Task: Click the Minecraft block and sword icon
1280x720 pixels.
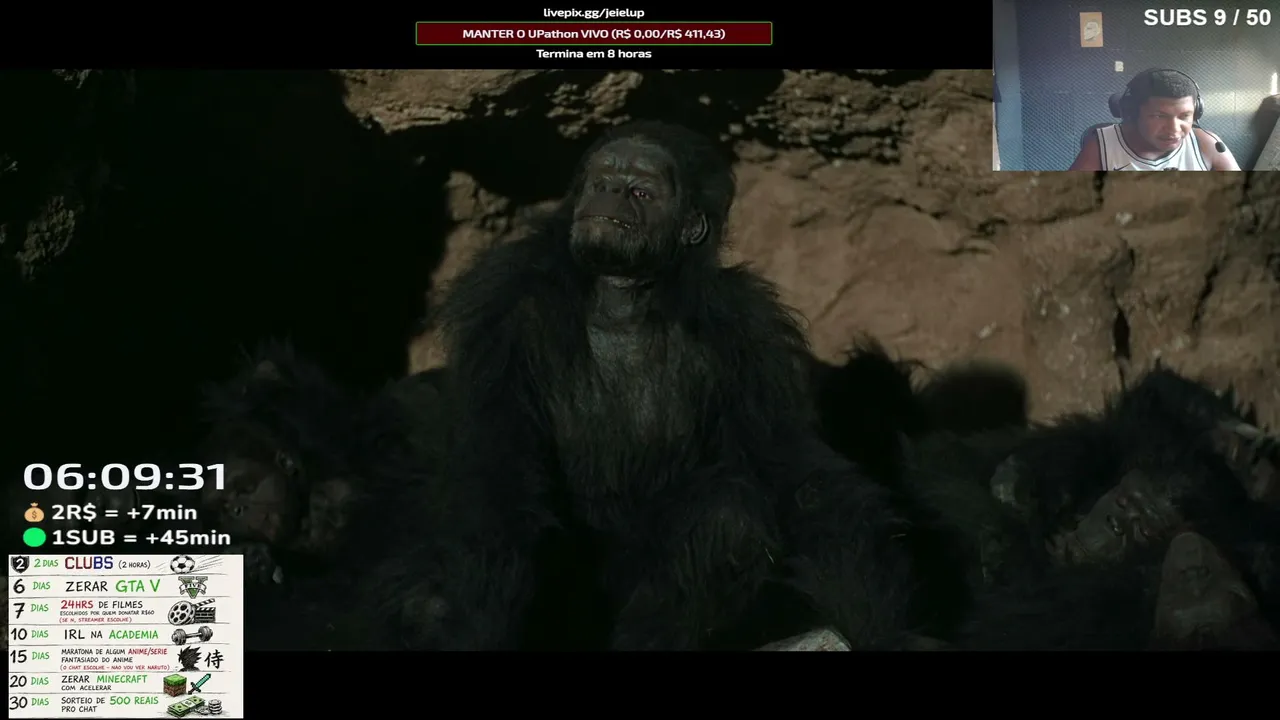Action: pyautogui.click(x=188, y=683)
